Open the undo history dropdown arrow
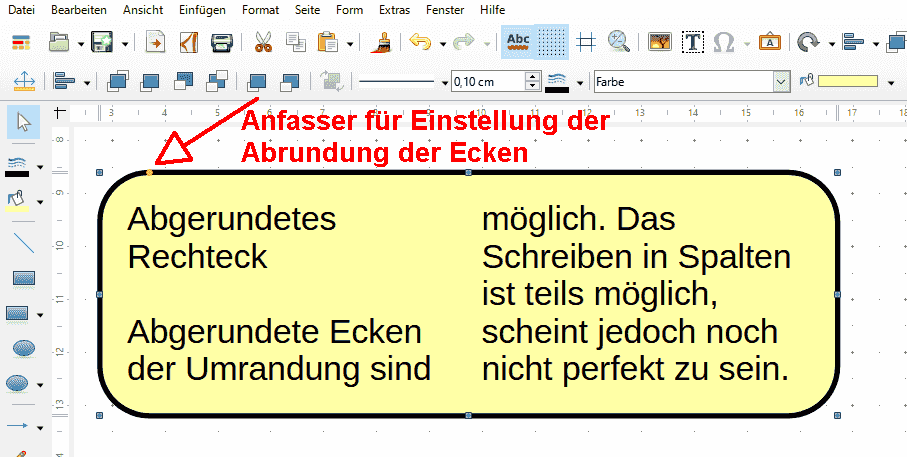Viewport: 907px width, 457px height. (x=439, y=43)
